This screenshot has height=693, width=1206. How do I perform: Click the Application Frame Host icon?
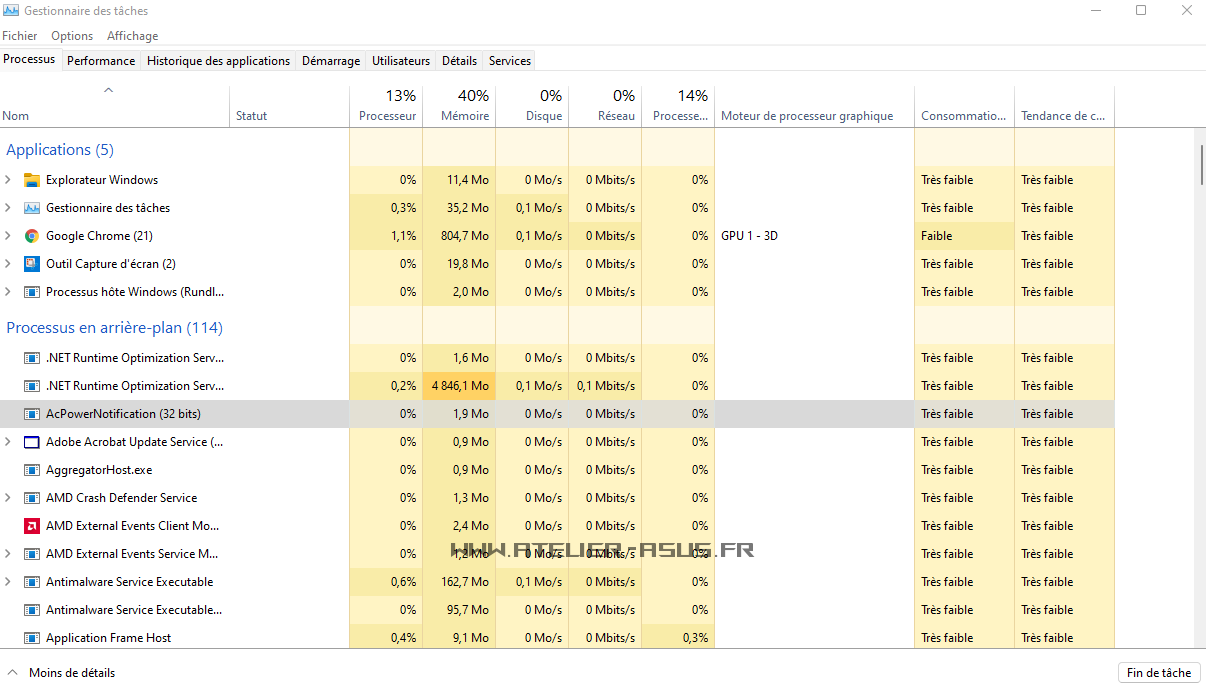[x=31, y=638]
